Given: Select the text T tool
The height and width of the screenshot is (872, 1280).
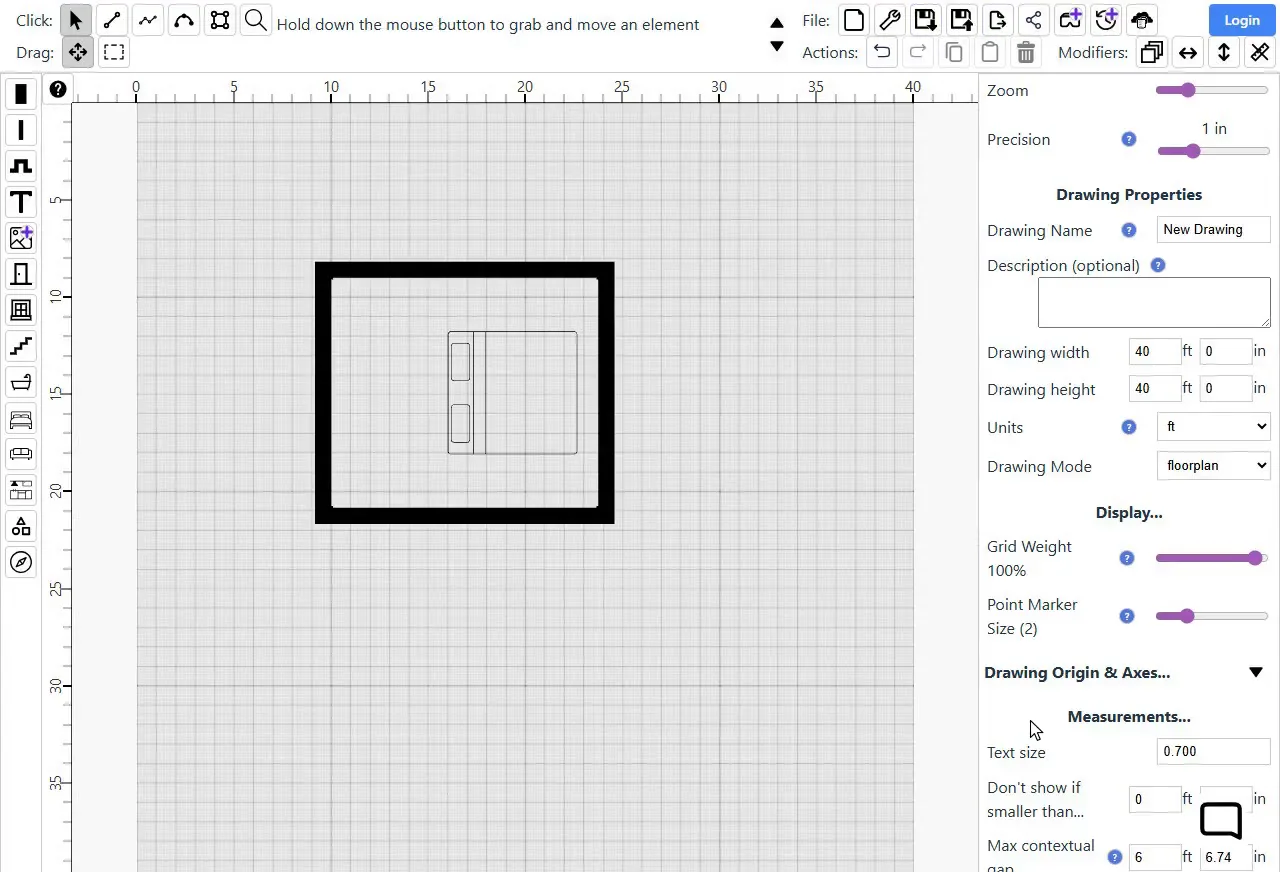Looking at the screenshot, I should (21, 202).
